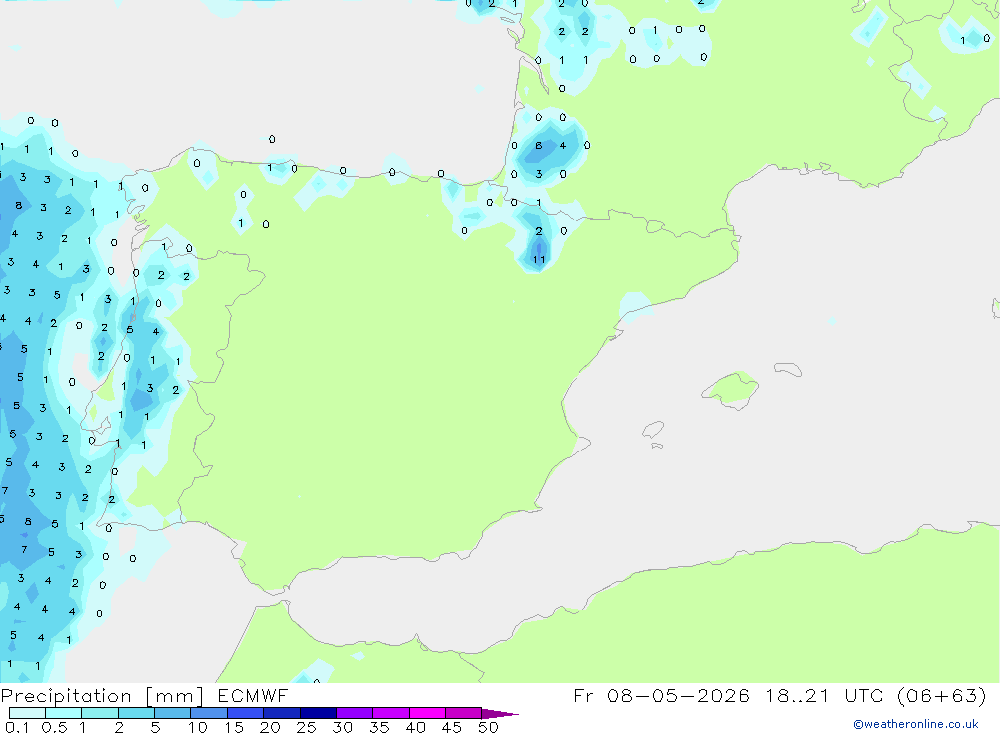
Task: Click the 10–15 mm legend color swatch
Action: coord(209,713)
